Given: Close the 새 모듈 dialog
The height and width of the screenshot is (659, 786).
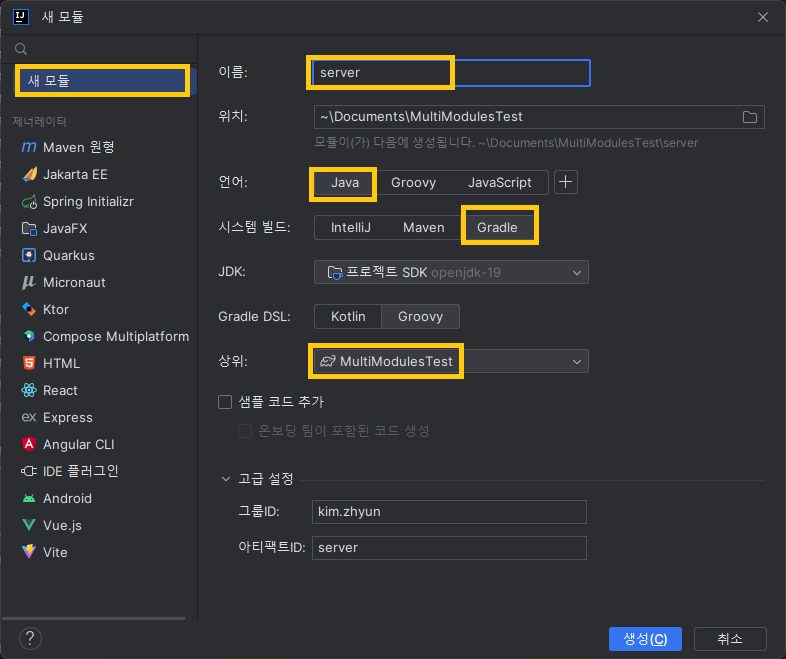Looking at the screenshot, I should [x=762, y=17].
